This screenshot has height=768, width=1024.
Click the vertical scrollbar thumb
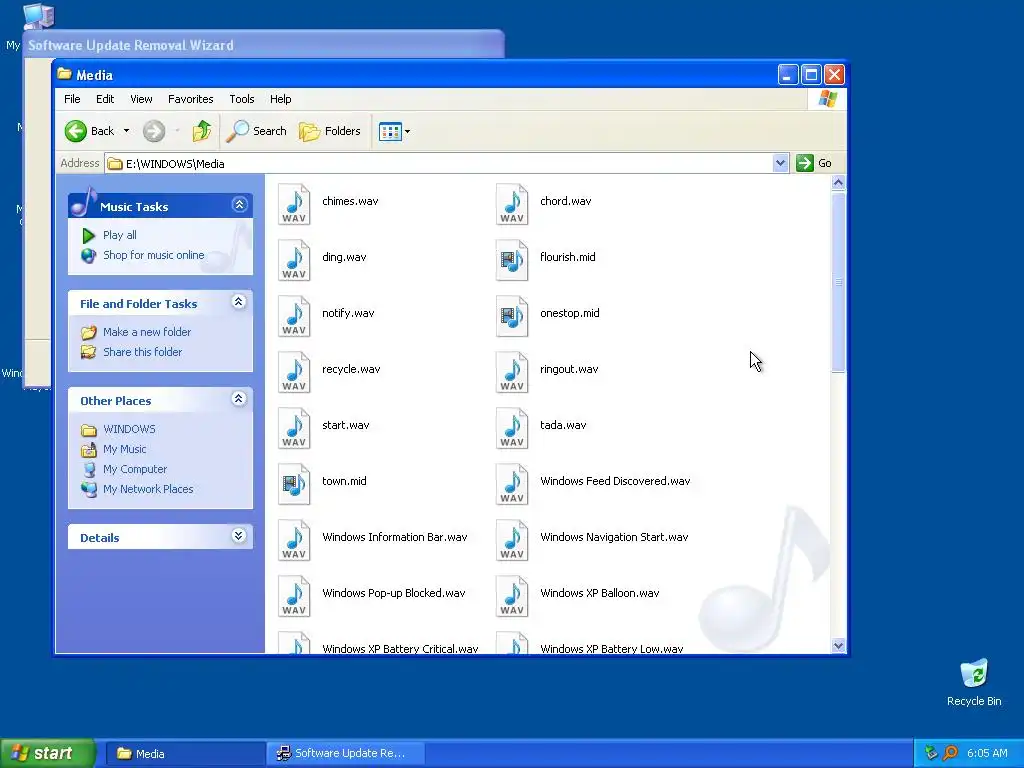click(839, 282)
